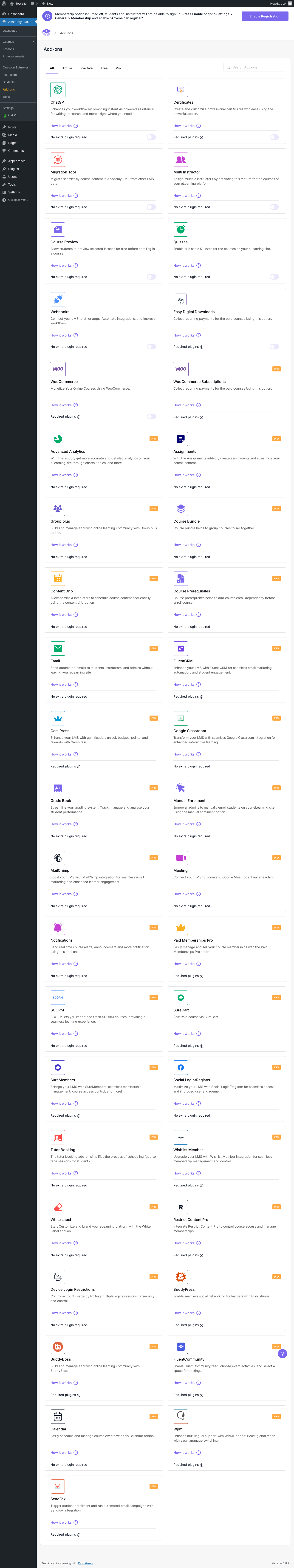Click the GamiPress add-on icon
Image resolution: width=294 pixels, height=1568 pixels.
tap(58, 718)
